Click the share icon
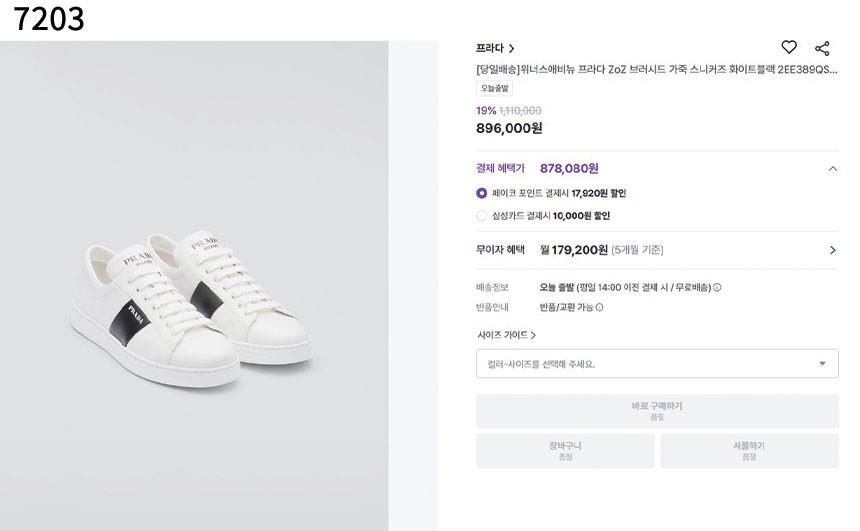Screen dimensions: 860x531 pyautogui.click(x=822, y=48)
